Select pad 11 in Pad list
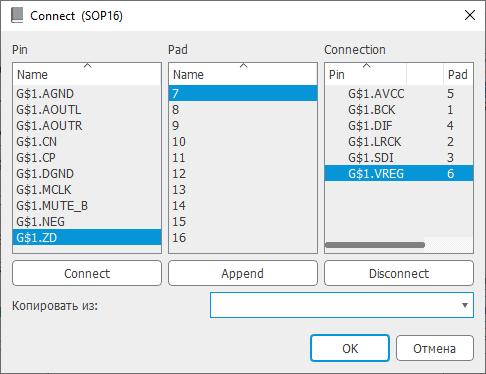 [x=243, y=158]
